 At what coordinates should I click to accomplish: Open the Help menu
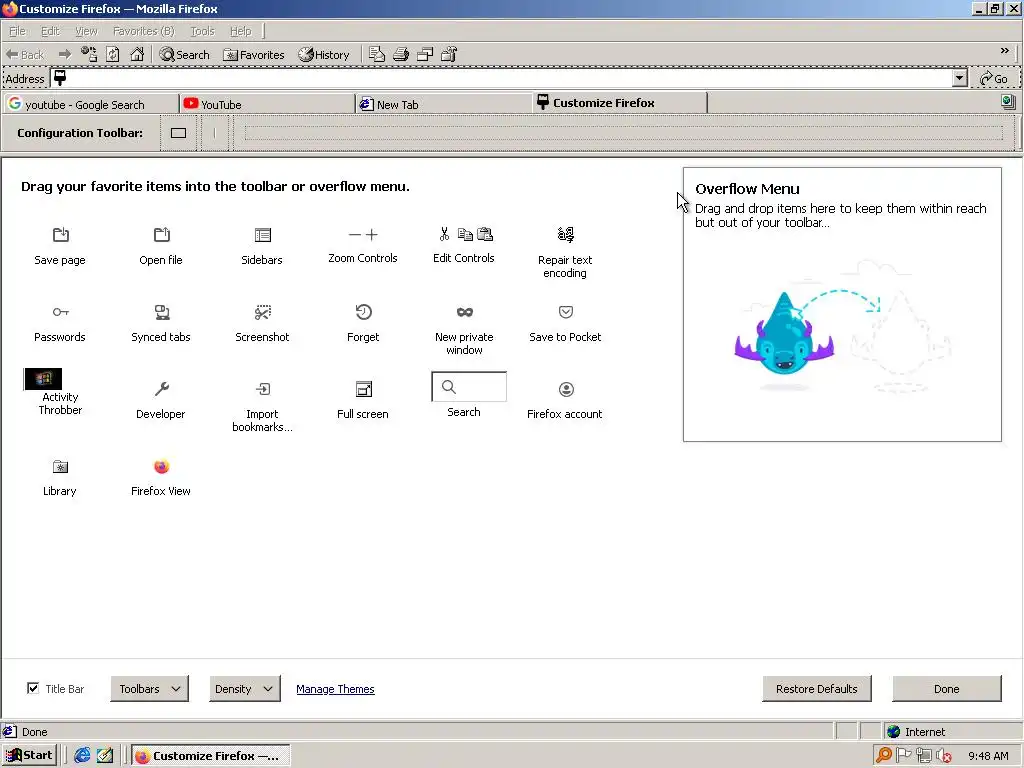pos(240,31)
